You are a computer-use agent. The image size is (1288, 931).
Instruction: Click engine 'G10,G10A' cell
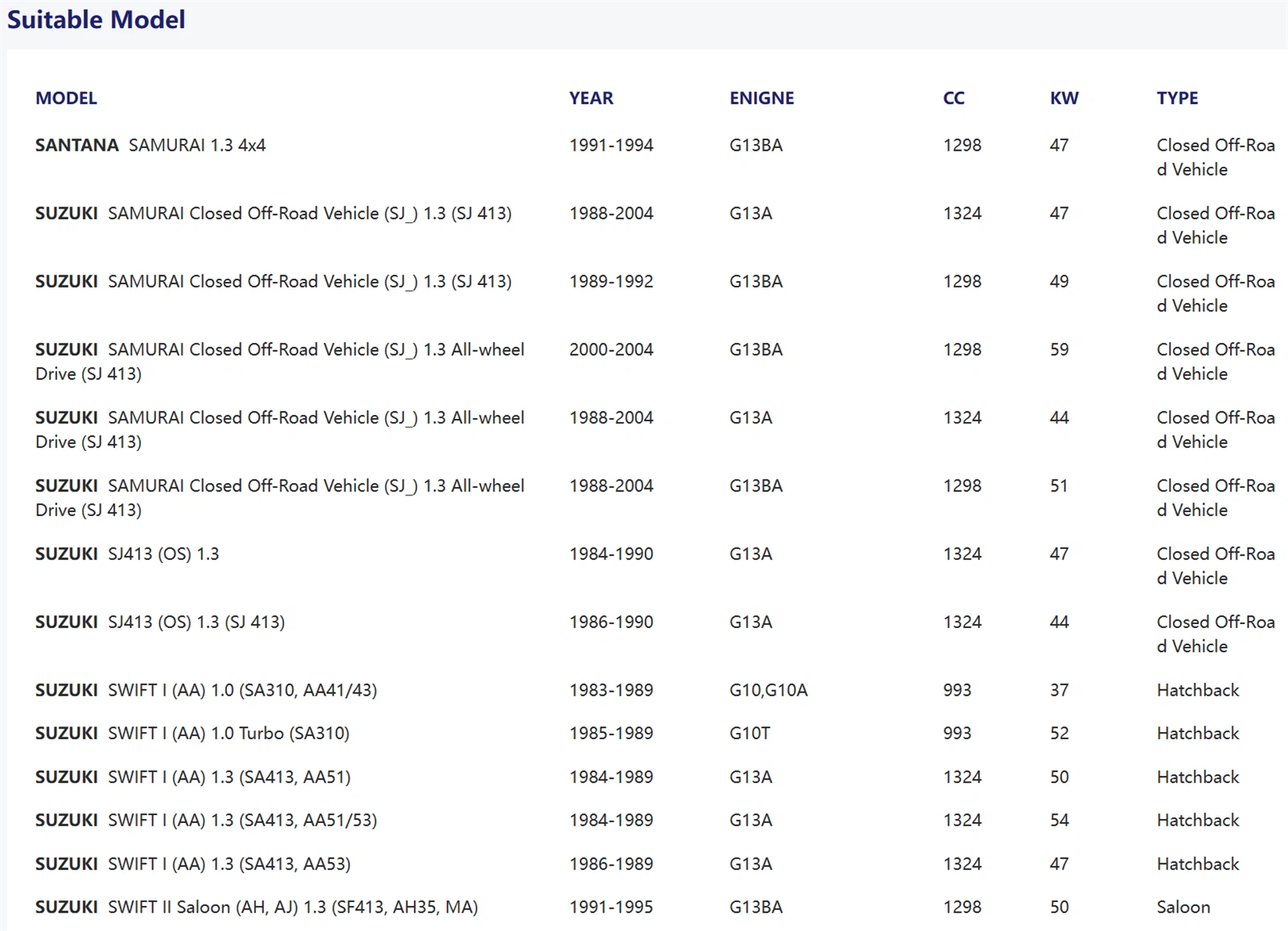(x=768, y=690)
